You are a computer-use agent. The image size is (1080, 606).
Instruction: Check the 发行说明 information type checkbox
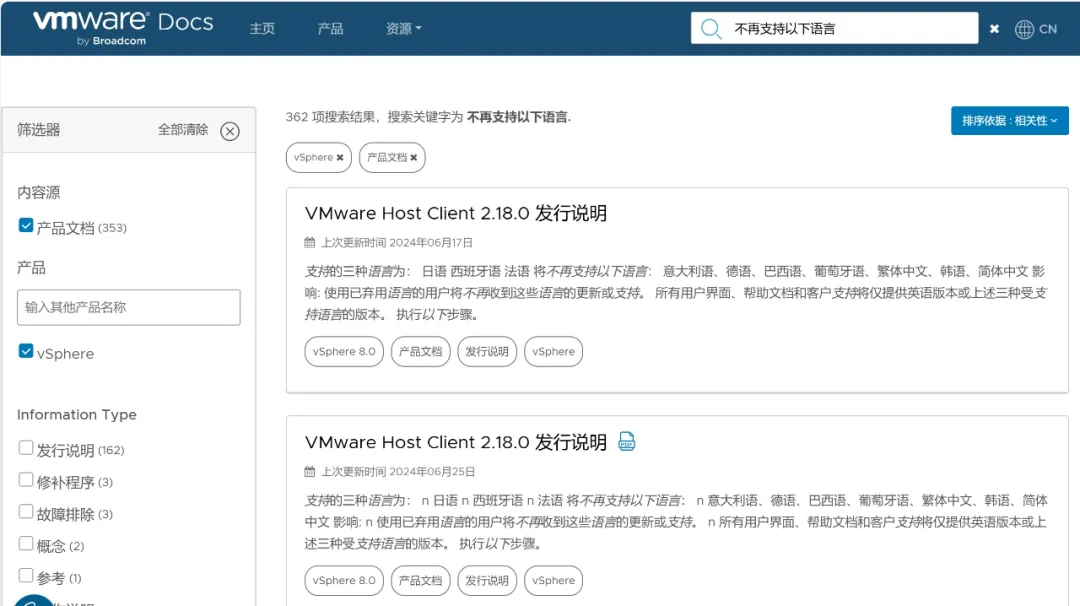(x=26, y=449)
